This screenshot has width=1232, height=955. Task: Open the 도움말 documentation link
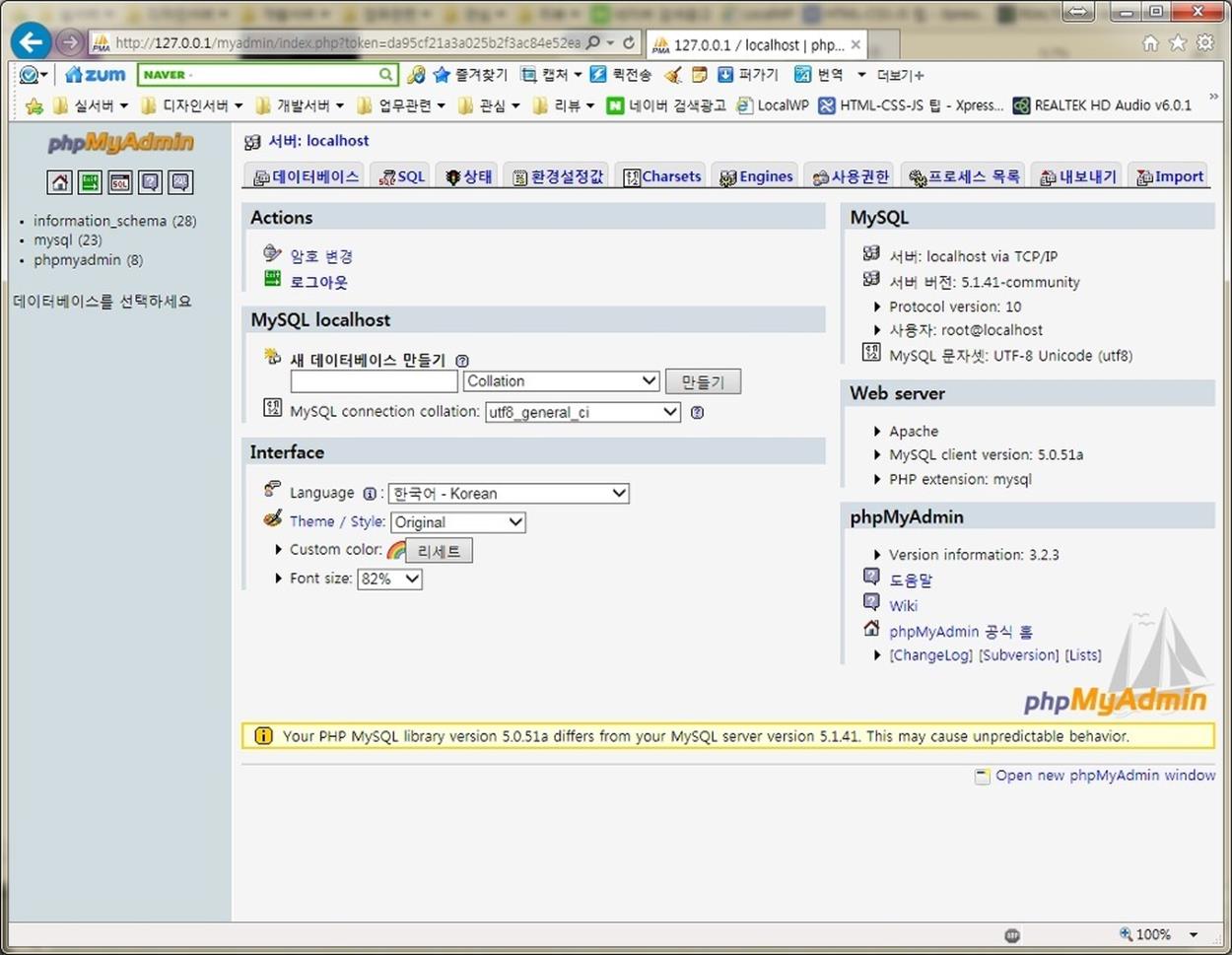[x=911, y=580]
